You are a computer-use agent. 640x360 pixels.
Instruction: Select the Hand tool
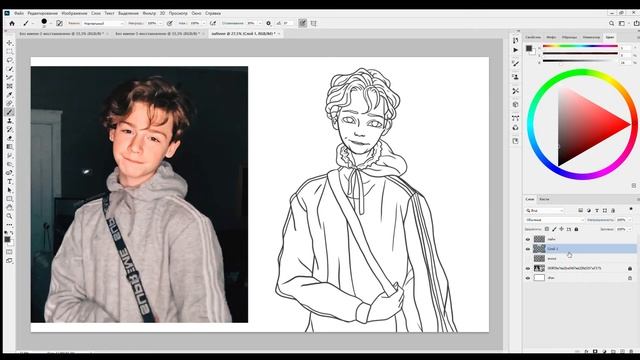(x=9, y=207)
